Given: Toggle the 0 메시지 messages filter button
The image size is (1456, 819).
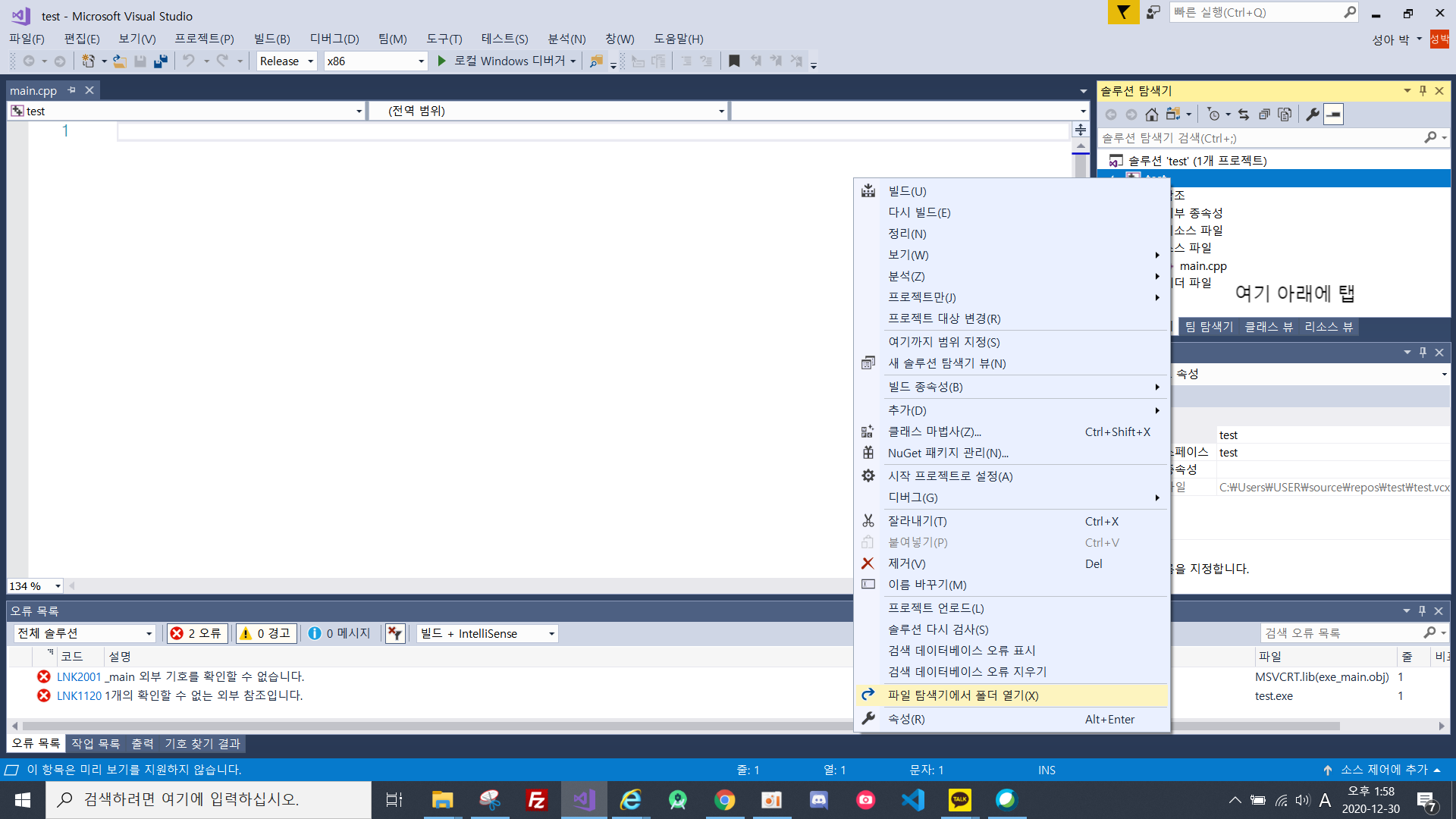Looking at the screenshot, I should pos(339,633).
